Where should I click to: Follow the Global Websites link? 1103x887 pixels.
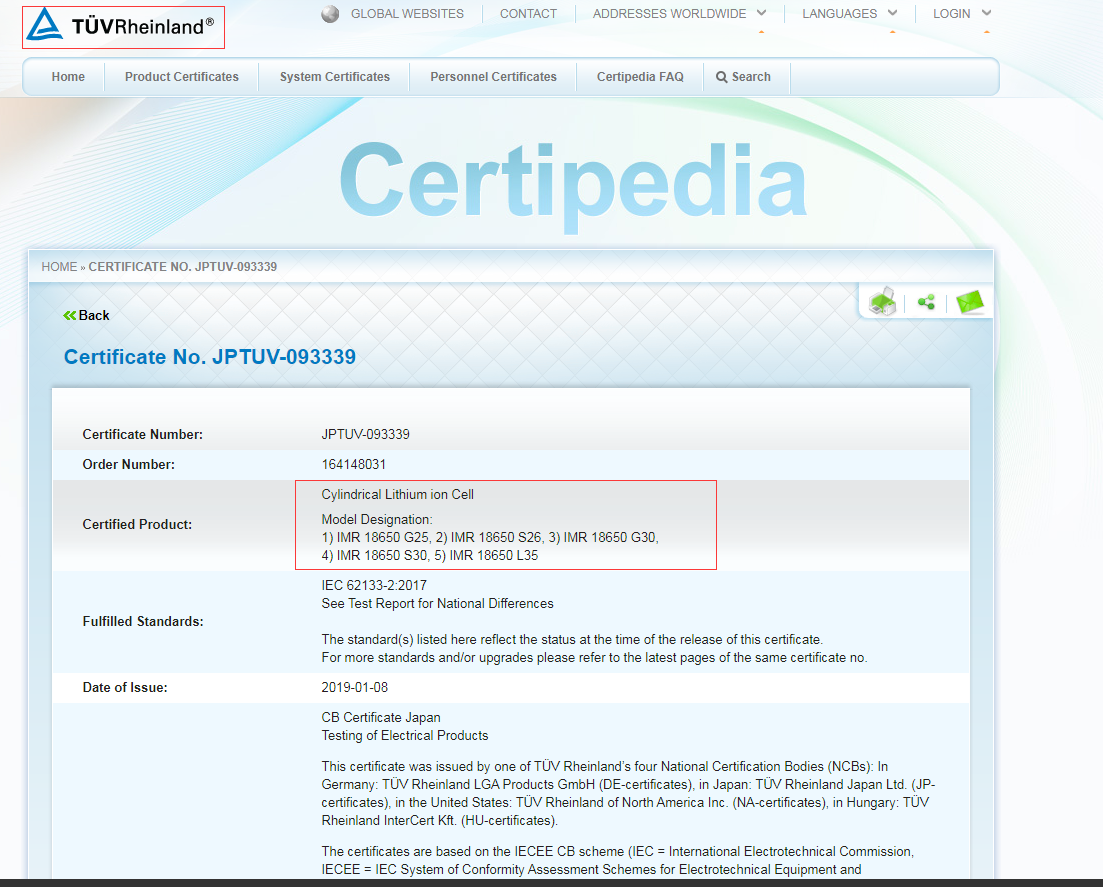(x=407, y=13)
